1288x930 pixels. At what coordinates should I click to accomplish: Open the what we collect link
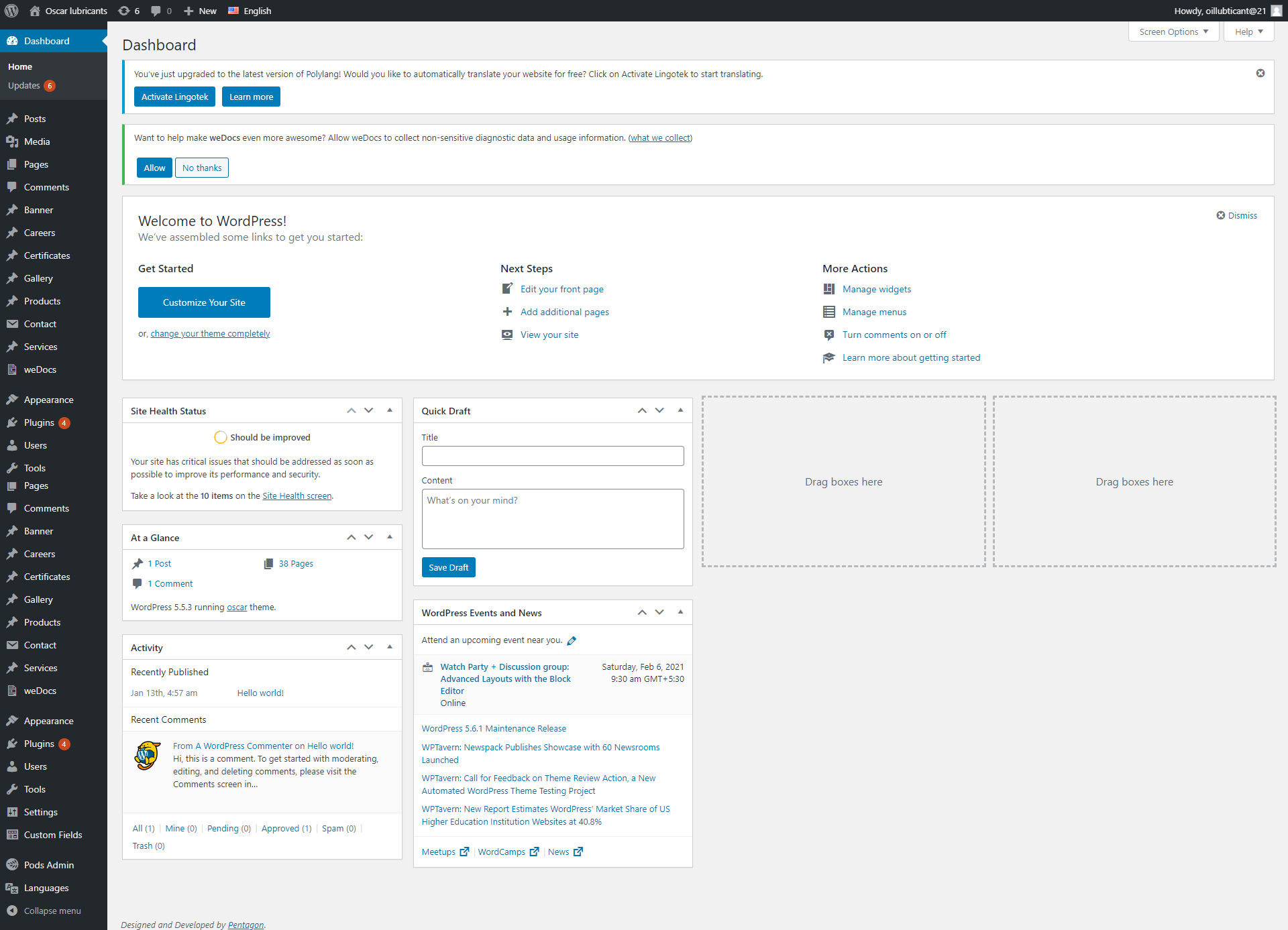click(660, 138)
